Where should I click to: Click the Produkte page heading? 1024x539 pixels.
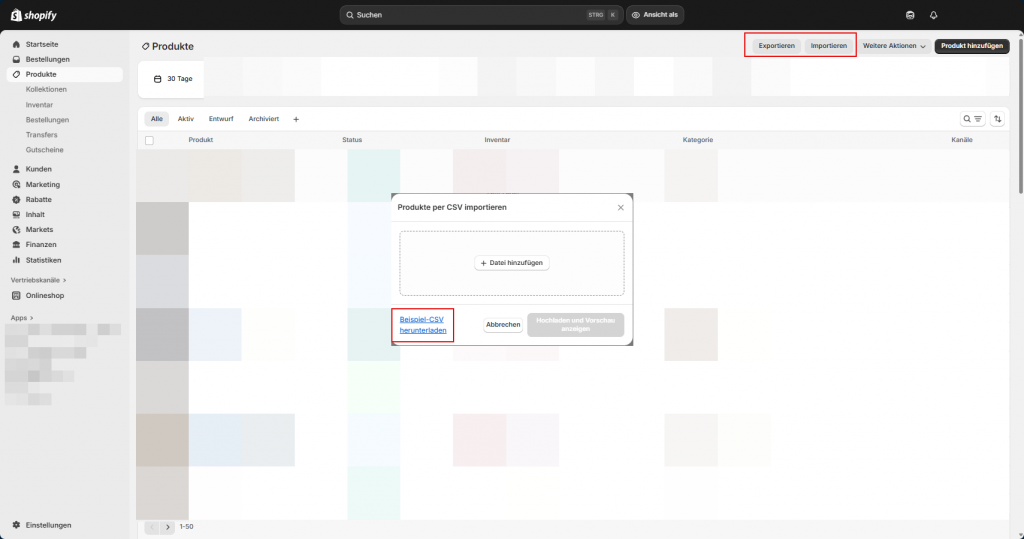172,46
